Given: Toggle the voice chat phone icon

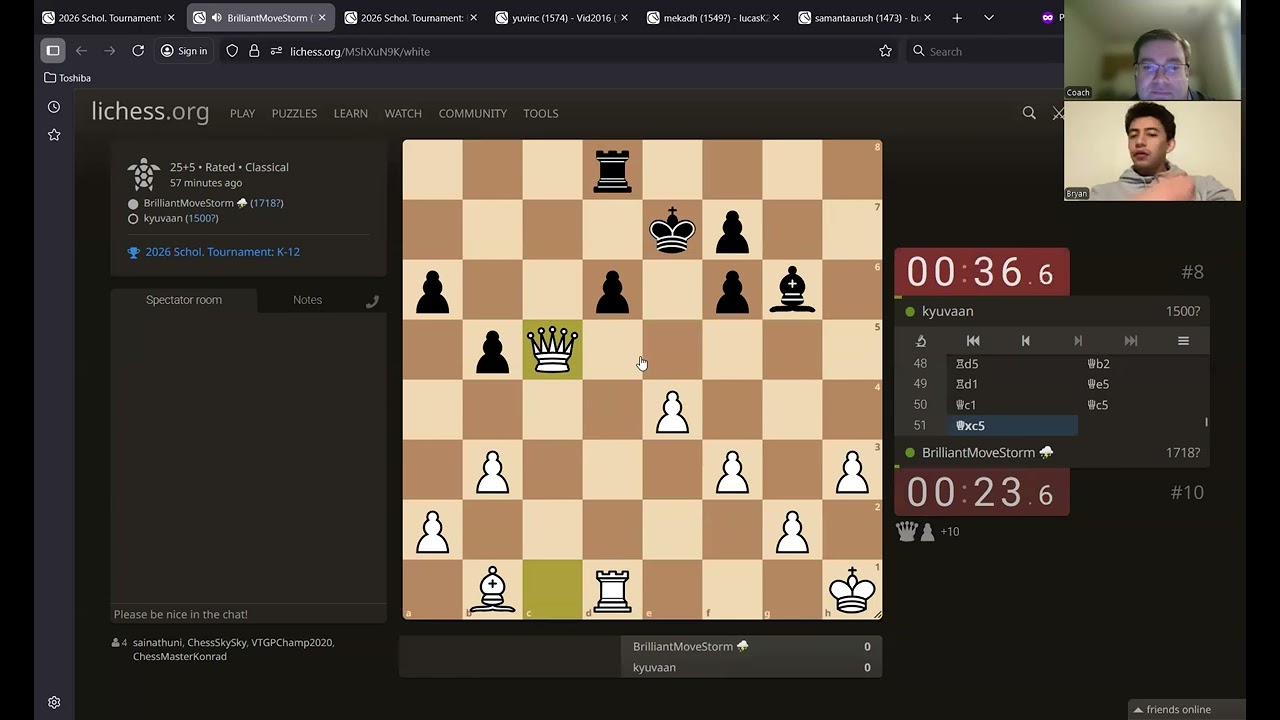Looking at the screenshot, I should [372, 301].
